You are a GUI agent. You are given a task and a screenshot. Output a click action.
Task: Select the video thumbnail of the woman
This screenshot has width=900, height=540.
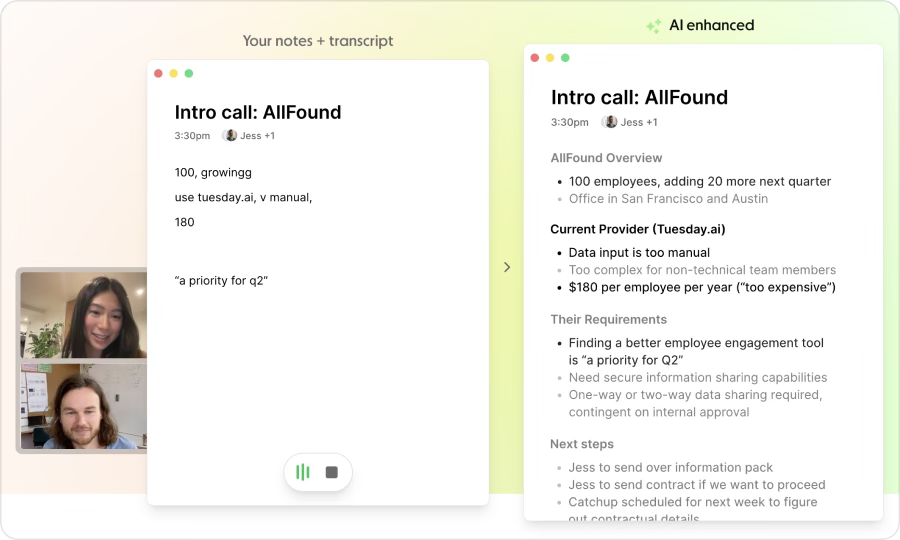(x=84, y=315)
